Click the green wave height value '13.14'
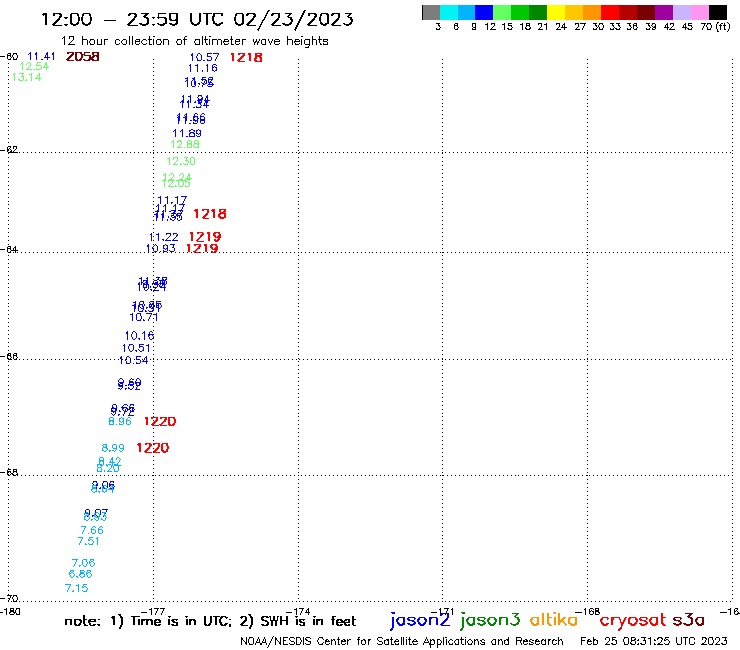740x650 pixels. 26,77
